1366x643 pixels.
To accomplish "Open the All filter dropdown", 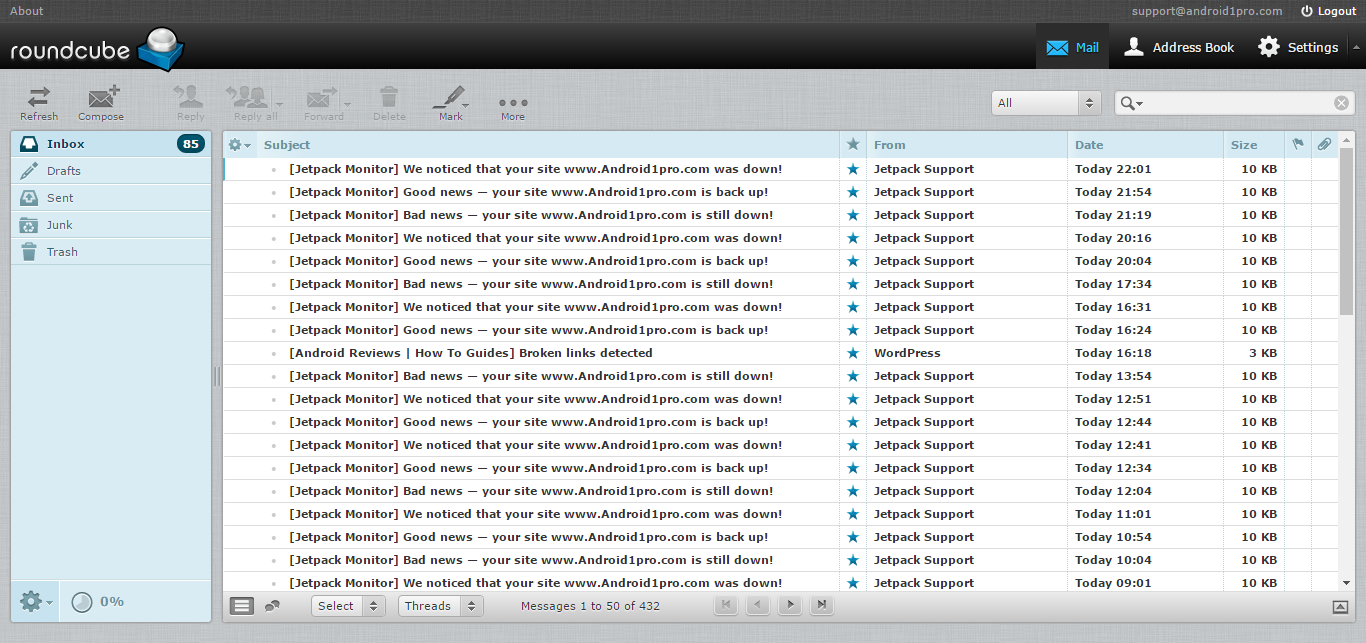I will [1046, 103].
